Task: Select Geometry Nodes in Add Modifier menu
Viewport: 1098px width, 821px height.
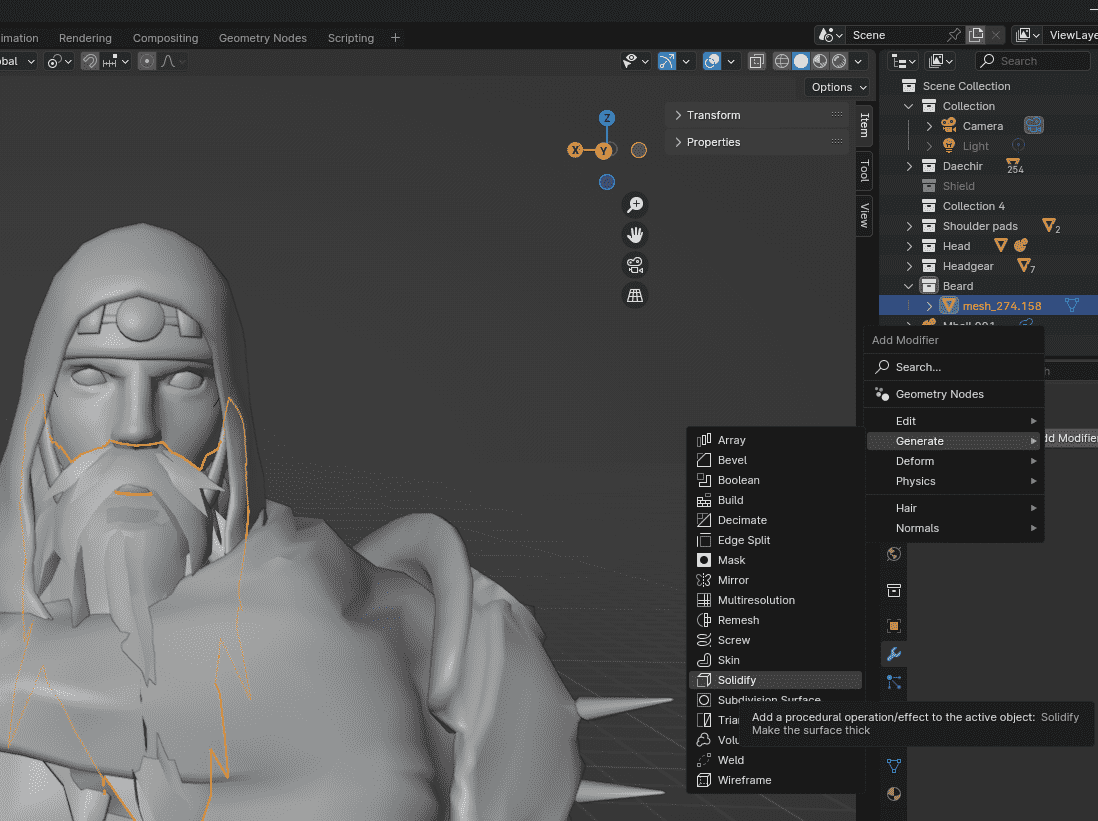Action: click(954, 394)
